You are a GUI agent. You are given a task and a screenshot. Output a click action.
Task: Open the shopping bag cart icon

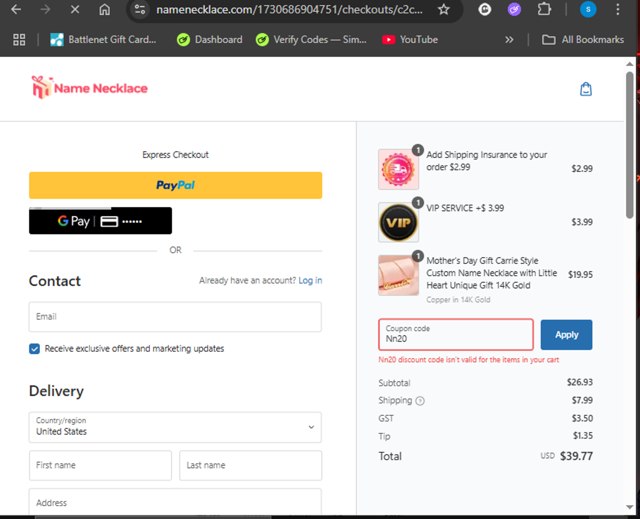pyautogui.click(x=586, y=89)
